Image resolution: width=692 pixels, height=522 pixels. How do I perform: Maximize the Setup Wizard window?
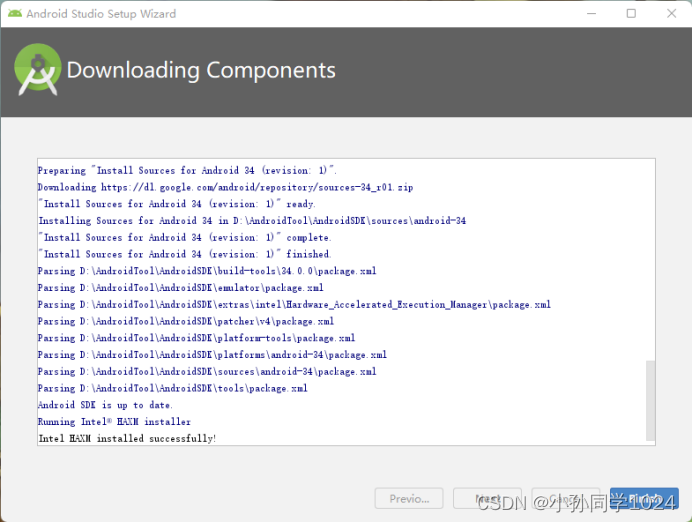click(632, 14)
